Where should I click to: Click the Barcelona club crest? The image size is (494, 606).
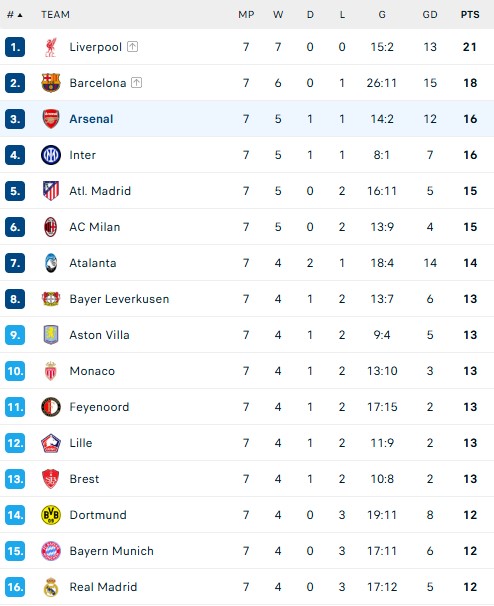[51, 83]
